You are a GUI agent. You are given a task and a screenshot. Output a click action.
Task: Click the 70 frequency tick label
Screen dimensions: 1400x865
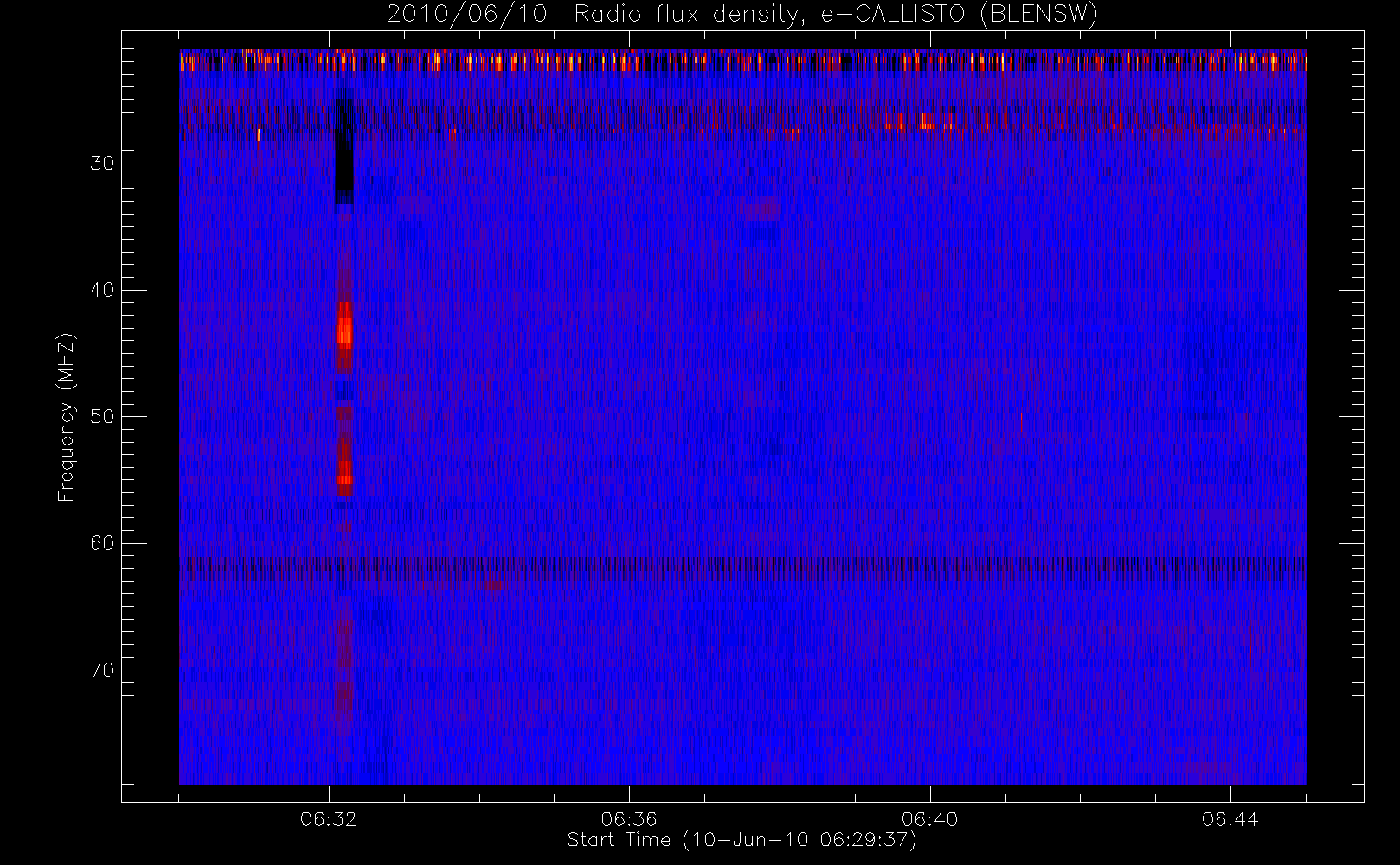coord(102,670)
